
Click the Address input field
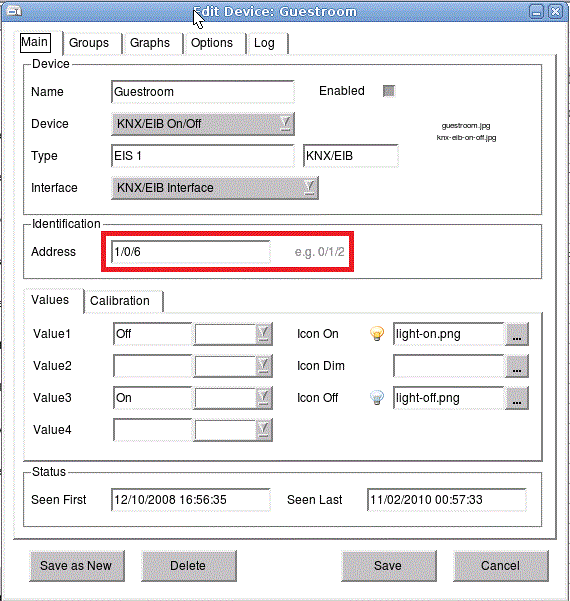tap(191, 252)
